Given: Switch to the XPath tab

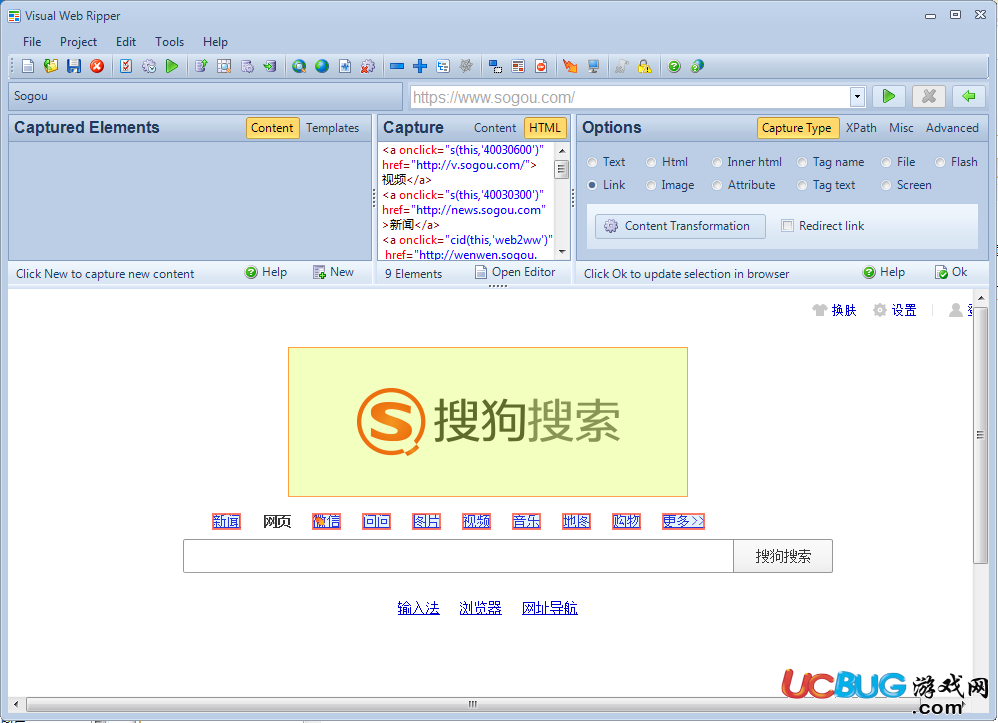Looking at the screenshot, I should (x=861, y=128).
